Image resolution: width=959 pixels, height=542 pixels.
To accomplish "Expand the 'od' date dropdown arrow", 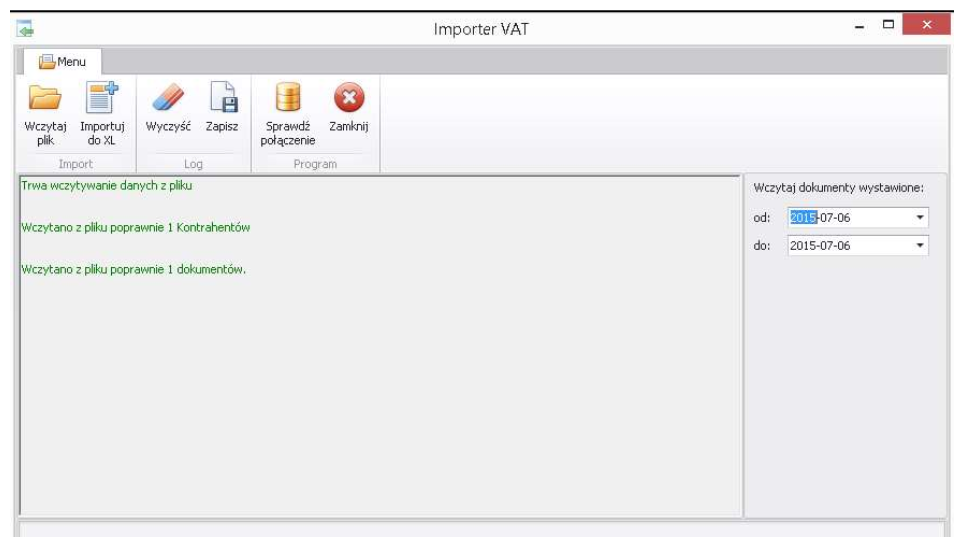I will 920,218.
